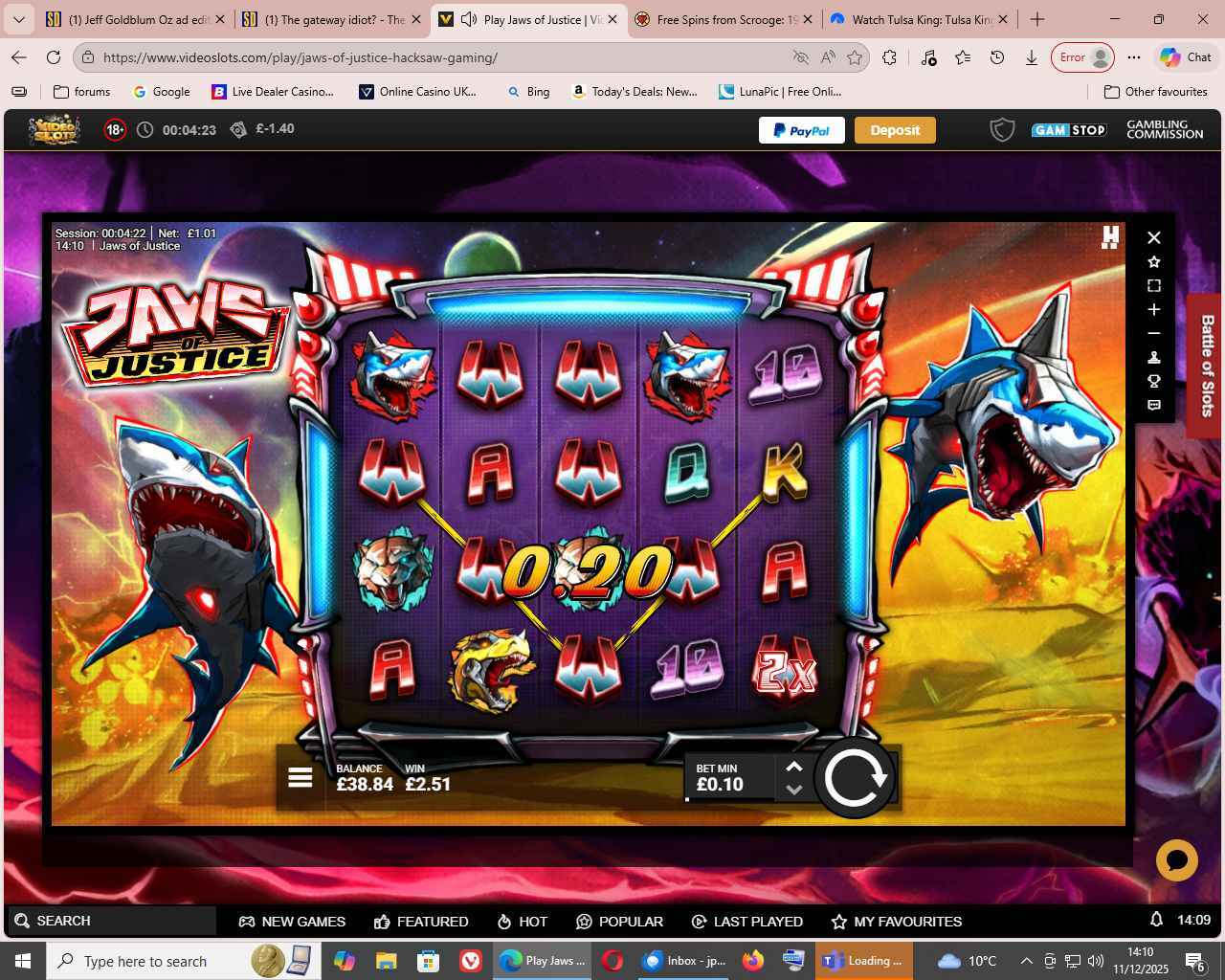Open Firefox from the Windows taskbar
This screenshot has height=980, width=1225.
(753, 960)
